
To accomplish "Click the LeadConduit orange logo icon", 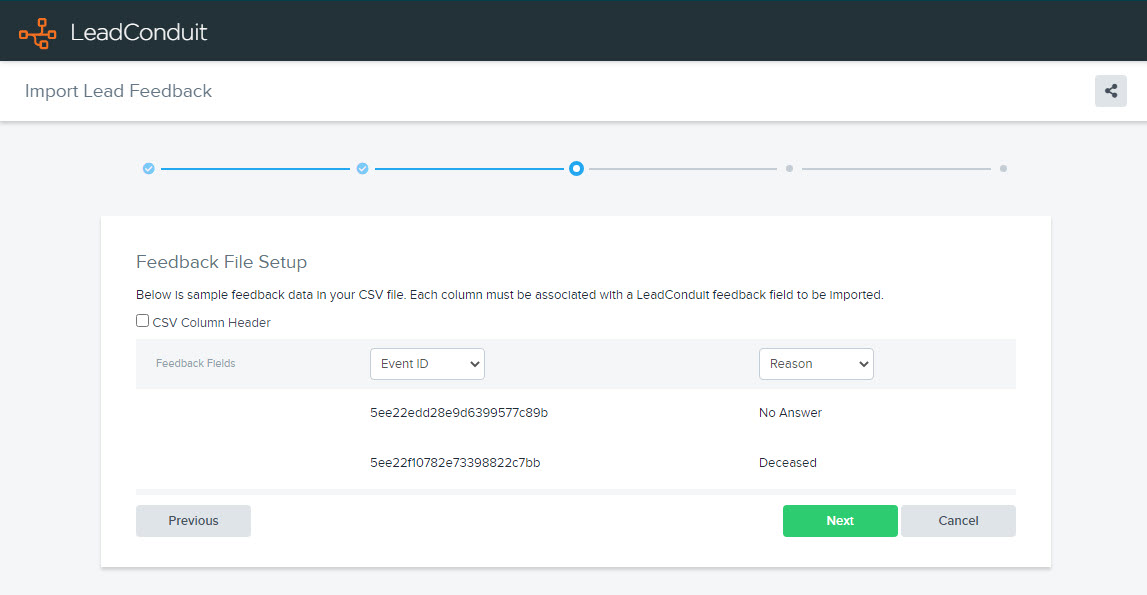I will [x=38, y=32].
